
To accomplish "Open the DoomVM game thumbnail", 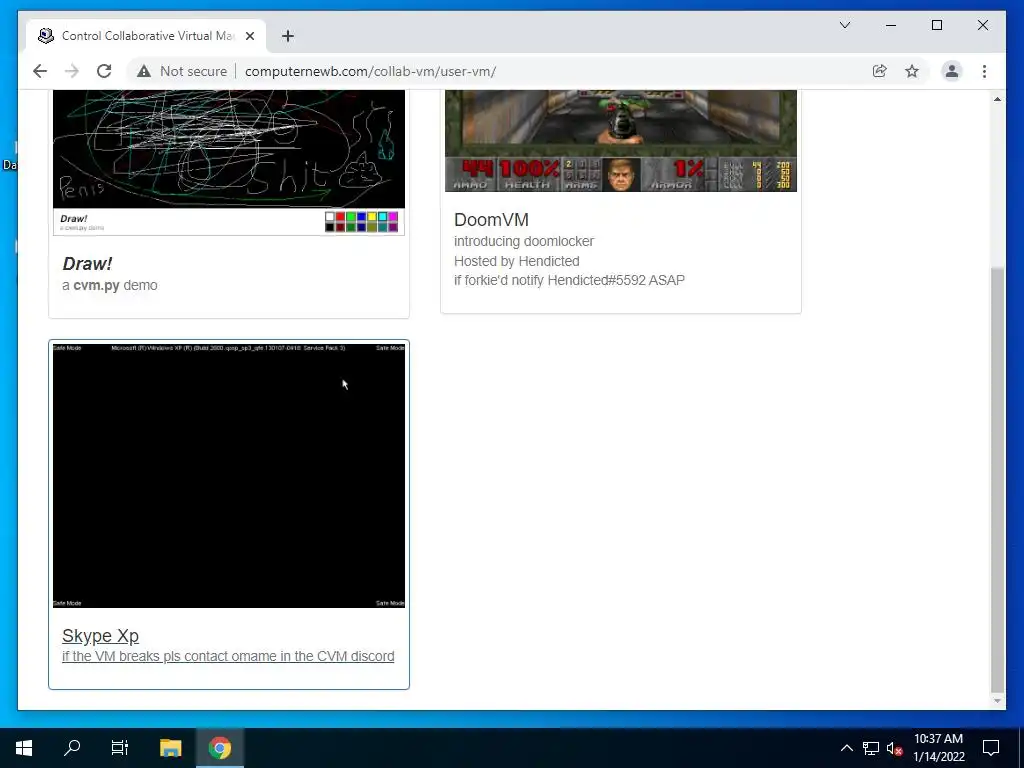I will tap(620, 141).
